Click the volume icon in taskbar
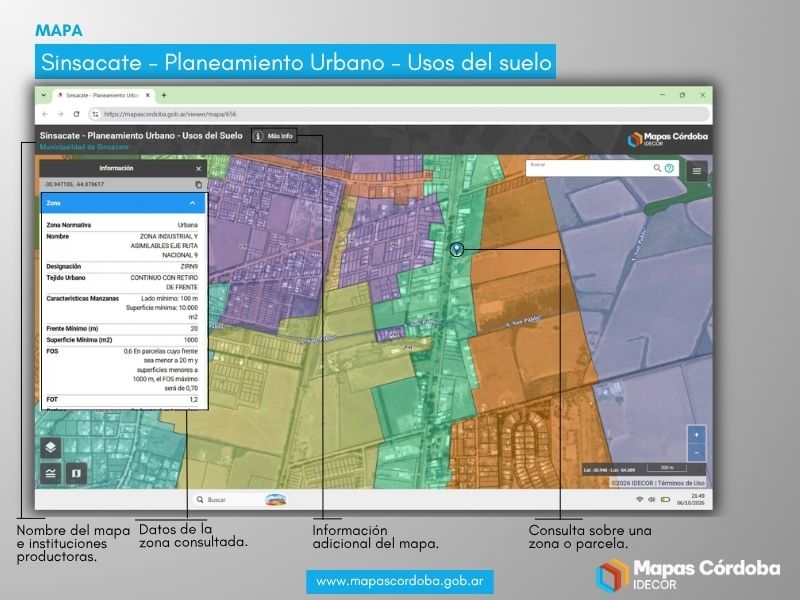Screen dimensions: 800x600 pos(652,499)
